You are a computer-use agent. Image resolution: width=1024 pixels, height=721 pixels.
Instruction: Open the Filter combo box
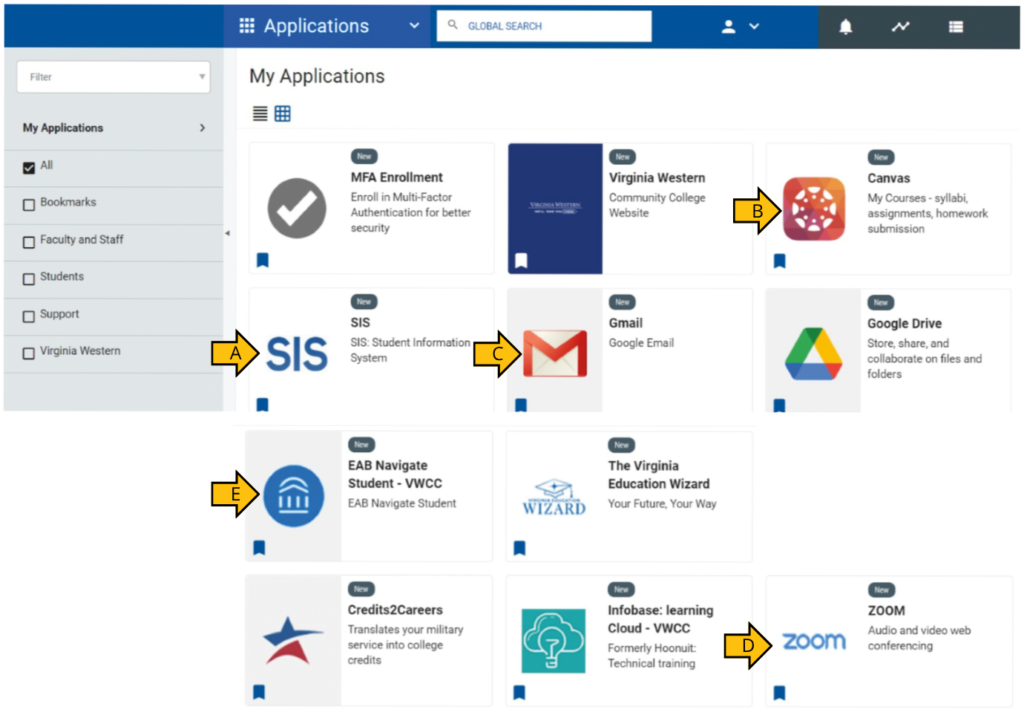click(x=114, y=77)
